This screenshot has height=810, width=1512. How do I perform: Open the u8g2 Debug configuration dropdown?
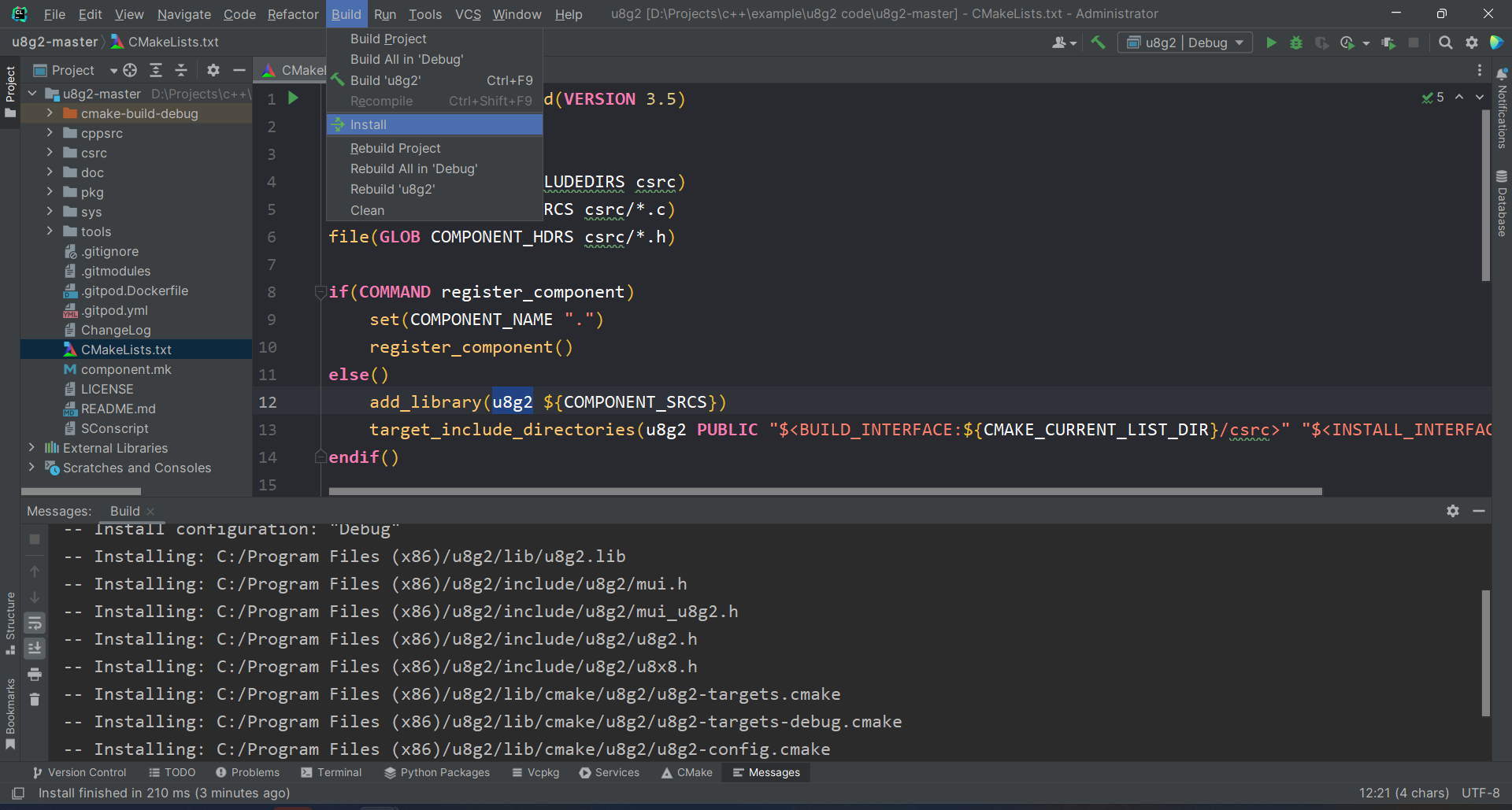click(1184, 43)
